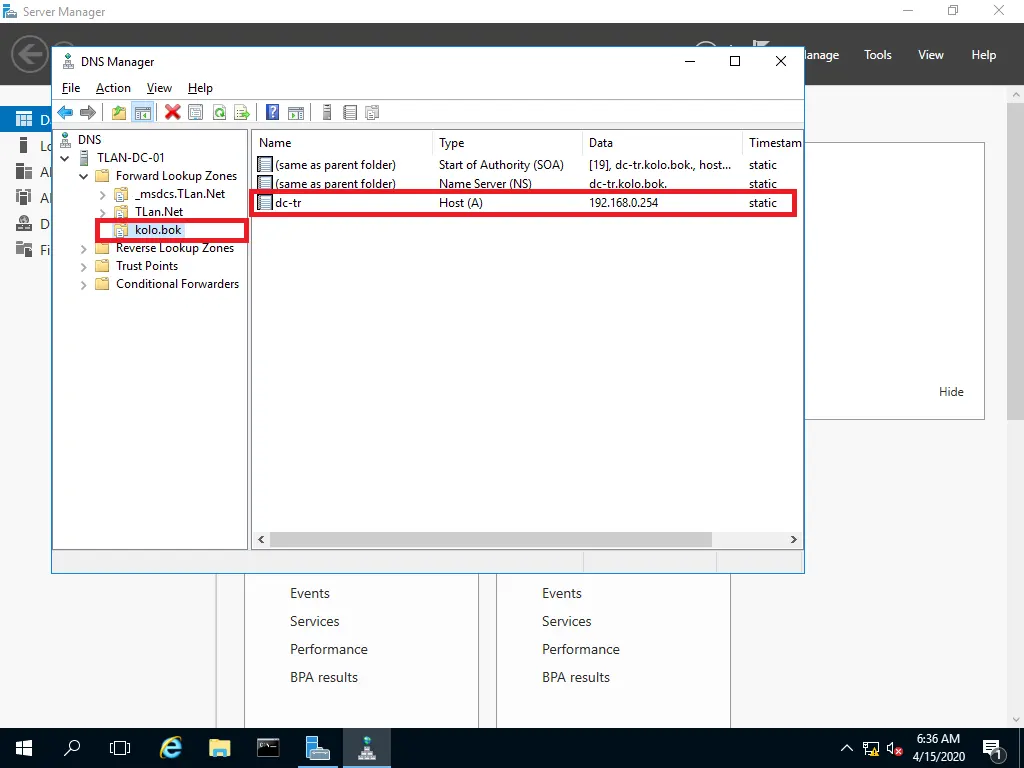Open the File menu in DNS Manager
The image size is (1024, 768).
[70, 88]
